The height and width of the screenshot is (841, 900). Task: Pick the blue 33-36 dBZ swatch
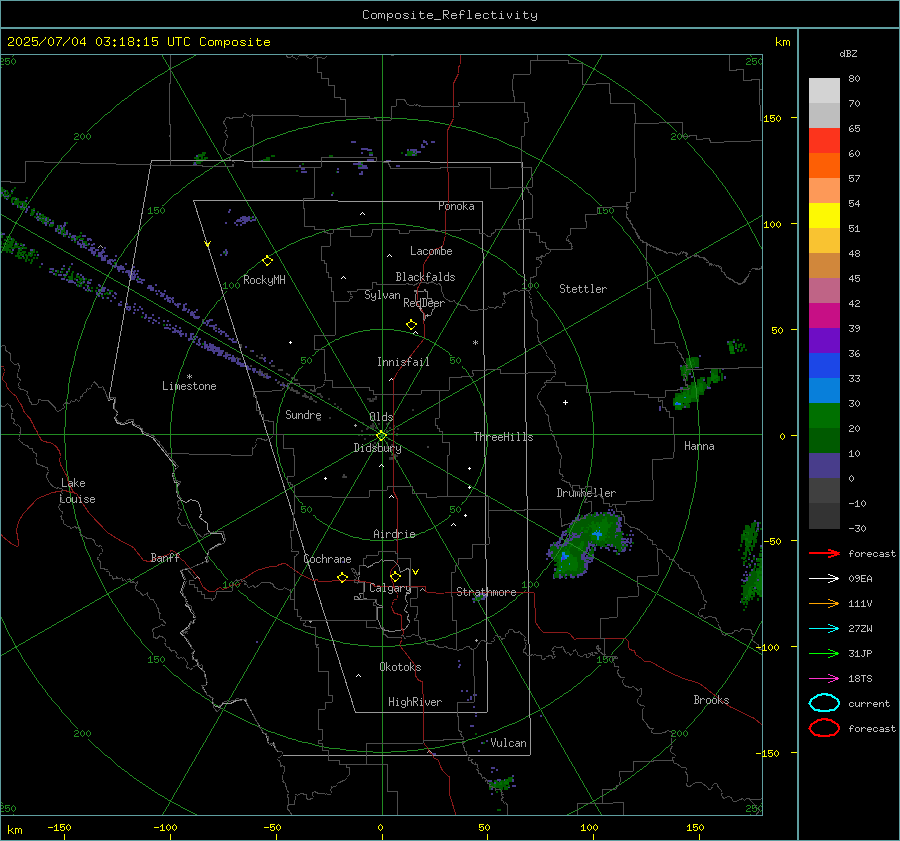[x=824, y=366]
